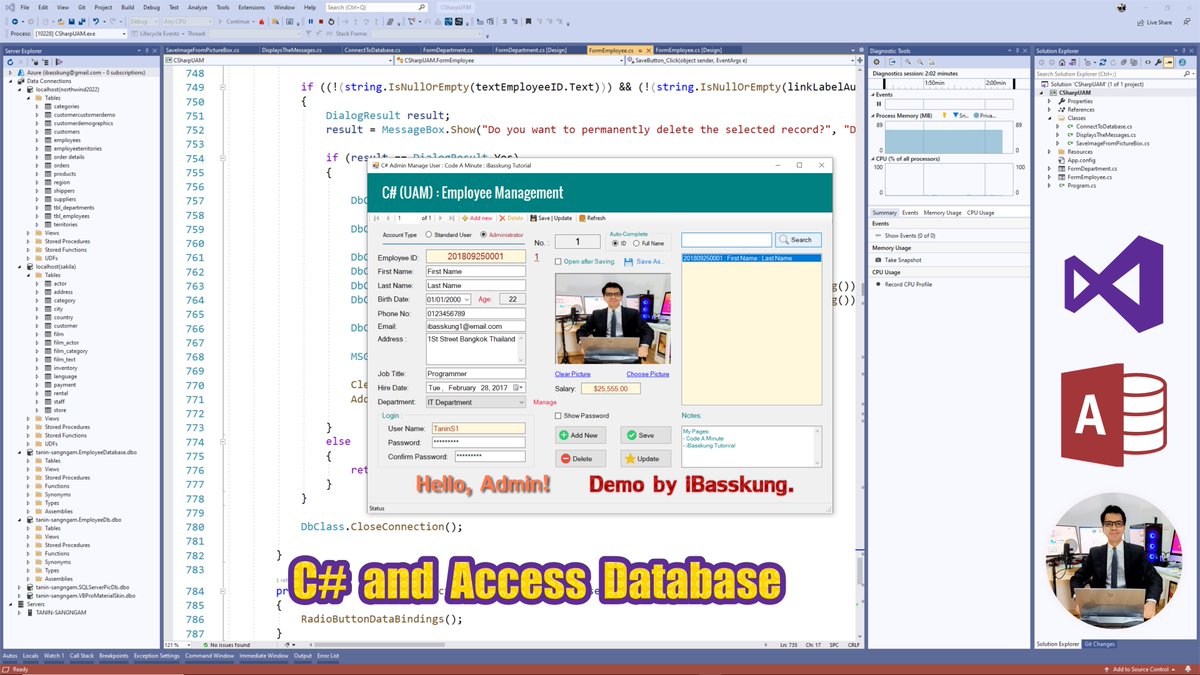The image size is (1200, 675).
Task: Click the Visual Studio logo in title bar
Action: point(9,7)
